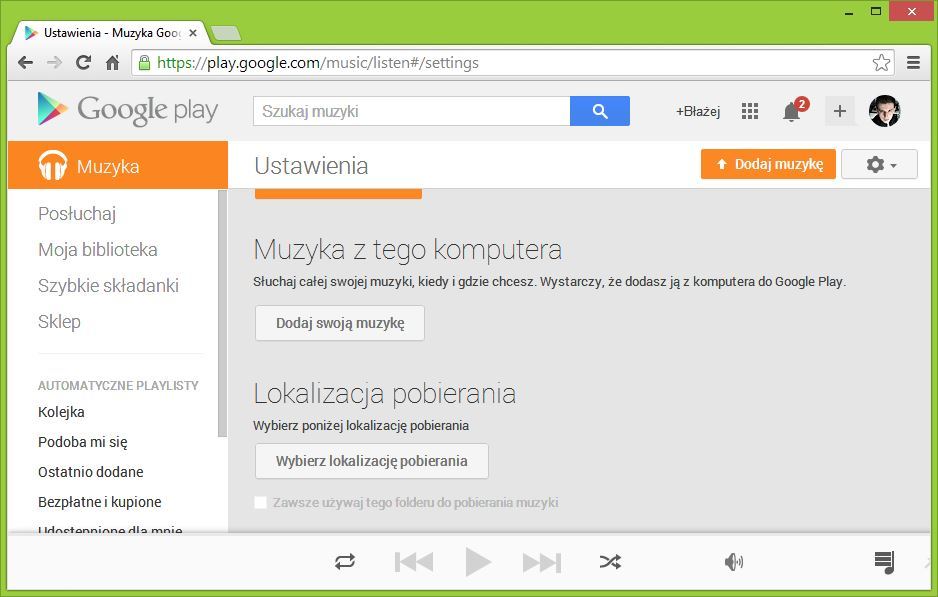Click the blue search magnifier button
The image size is (938, 597).
pos(600,111)
